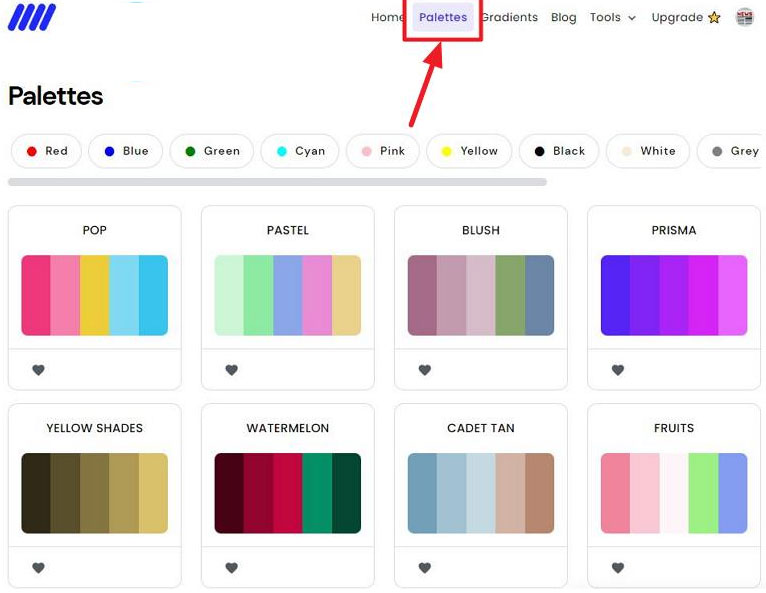Filter palettes by Pink
This screenshot has height=593, width=766.
tap(383, 151)
